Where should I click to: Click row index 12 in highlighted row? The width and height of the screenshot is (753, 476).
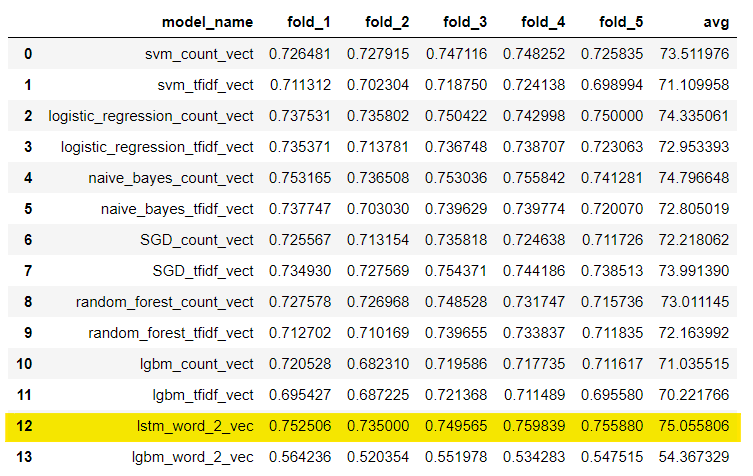(24, 426)
